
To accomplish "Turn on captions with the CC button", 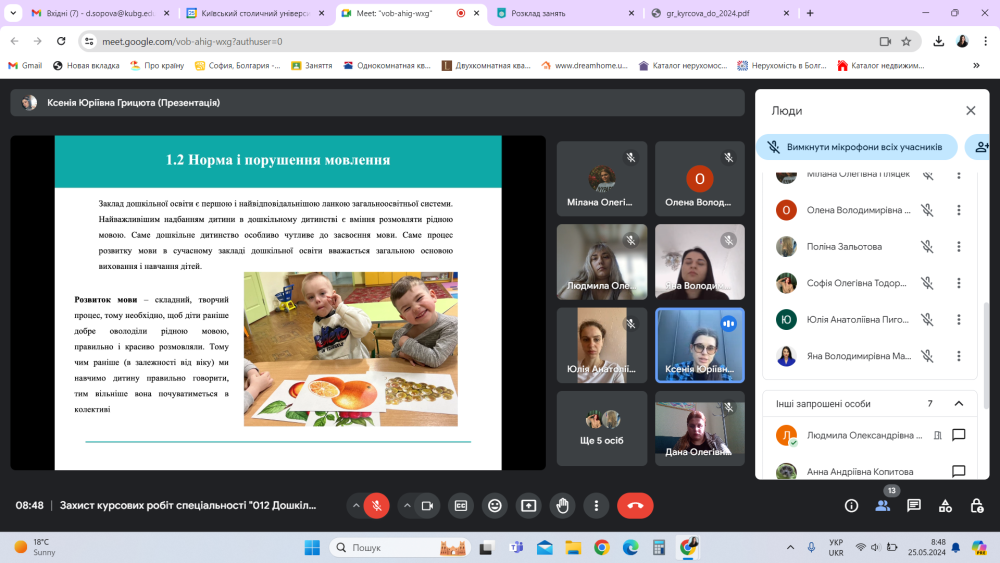I will click(461, 506).
